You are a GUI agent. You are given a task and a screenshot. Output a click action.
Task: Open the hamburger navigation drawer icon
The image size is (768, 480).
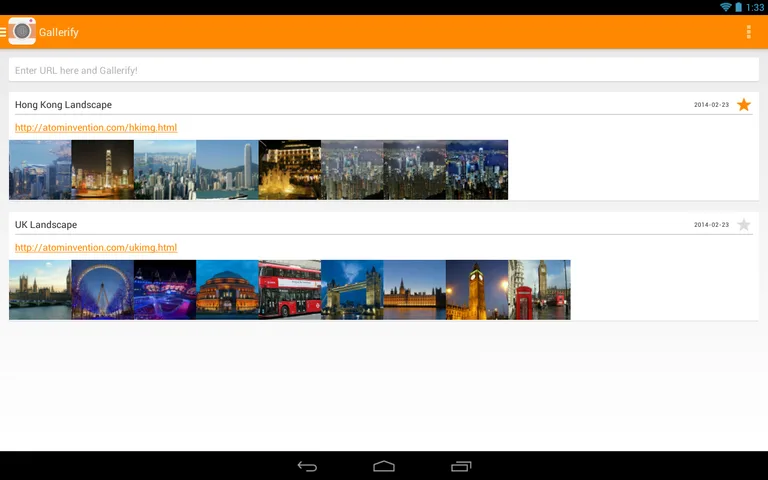coord(3,32)
